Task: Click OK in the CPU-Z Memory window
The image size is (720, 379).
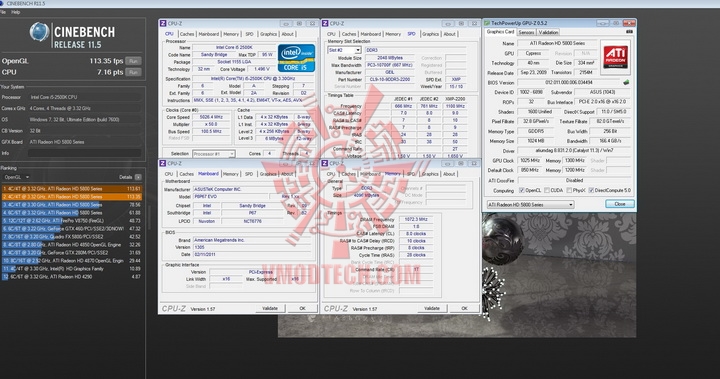Action: pyautogui.click(x=464, y=308)
